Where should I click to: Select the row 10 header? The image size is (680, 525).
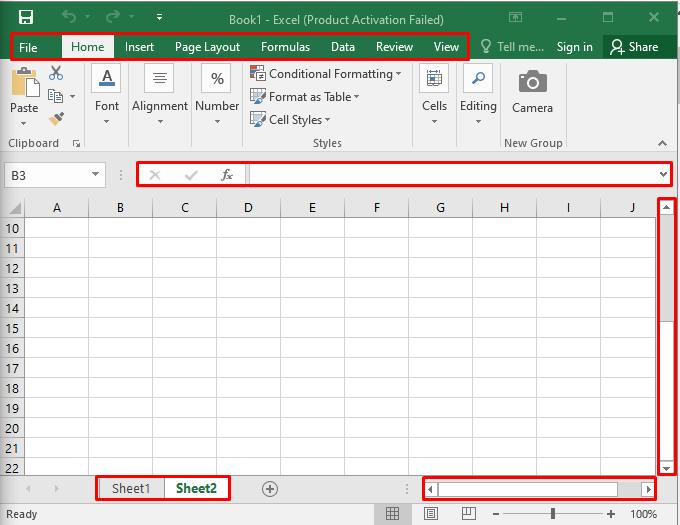[x=12, y=228]
